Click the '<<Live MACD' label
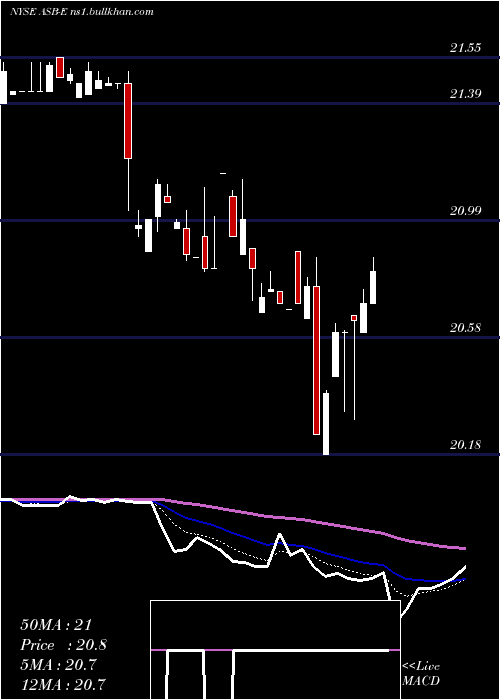500x700 pixels. coord(421,673)
